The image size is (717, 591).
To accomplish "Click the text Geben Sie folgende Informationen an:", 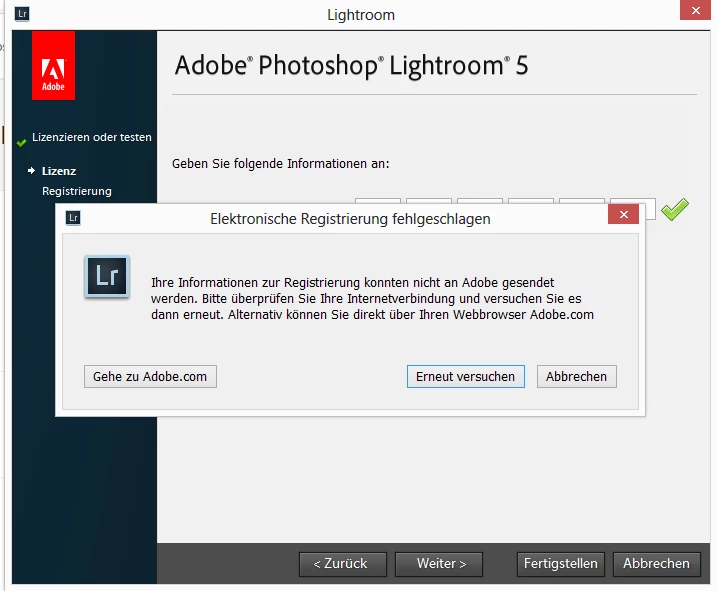I will [x=281, y=164].
